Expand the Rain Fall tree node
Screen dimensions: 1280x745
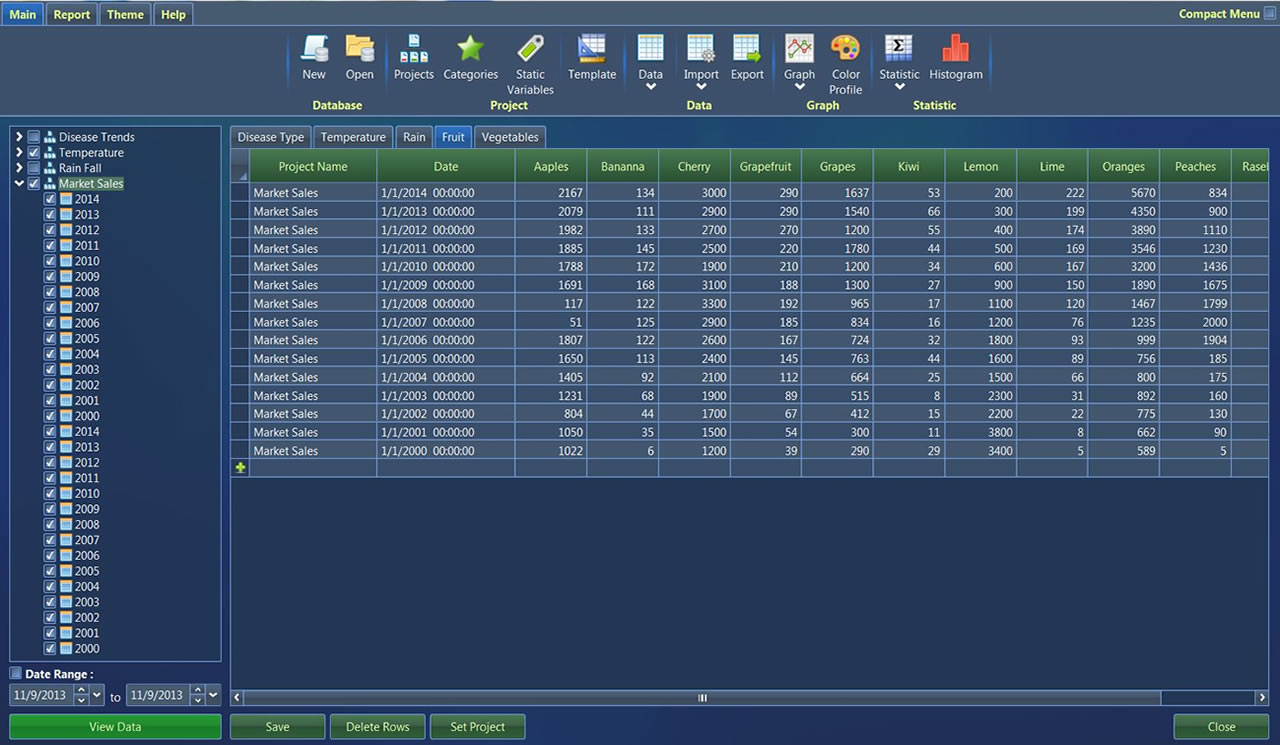[19, 168]
